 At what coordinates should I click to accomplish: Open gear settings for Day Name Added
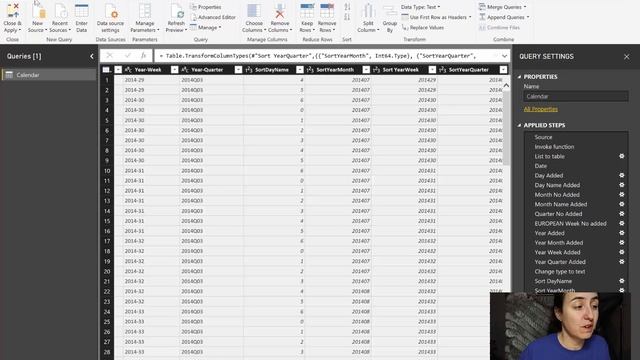point(622,185)
